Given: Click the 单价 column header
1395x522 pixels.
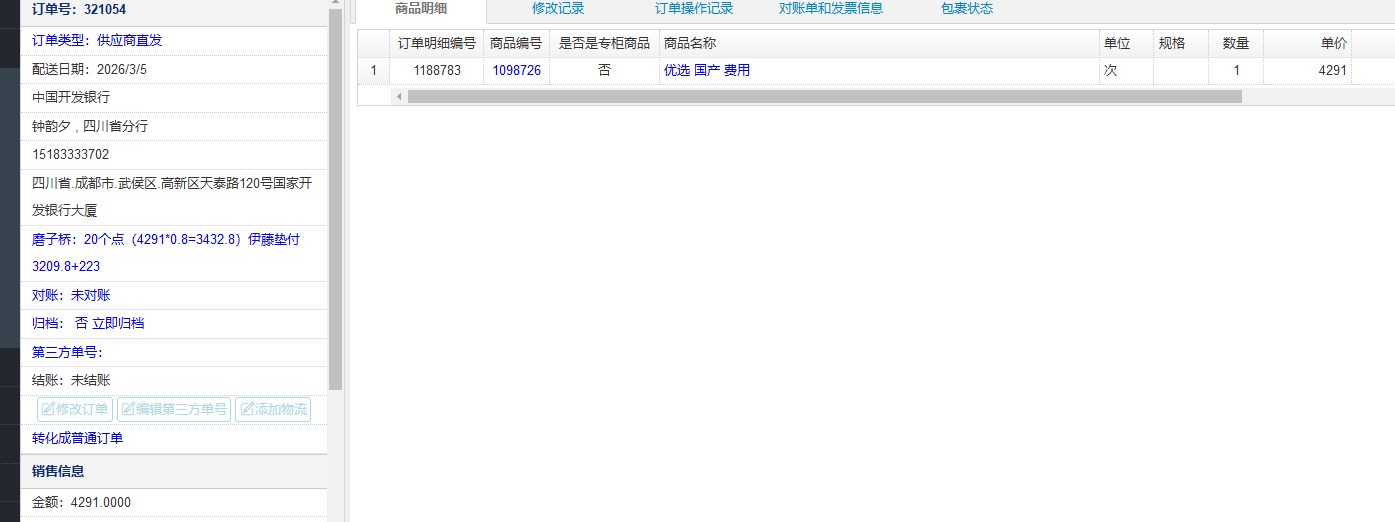Looking at the screenshot, I should click(x=1333, y=44).
